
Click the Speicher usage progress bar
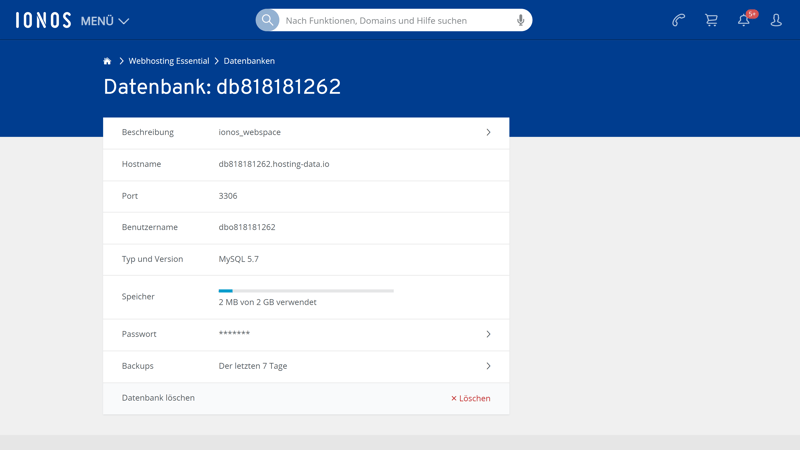pyautogui.click(x=306, y=291)
